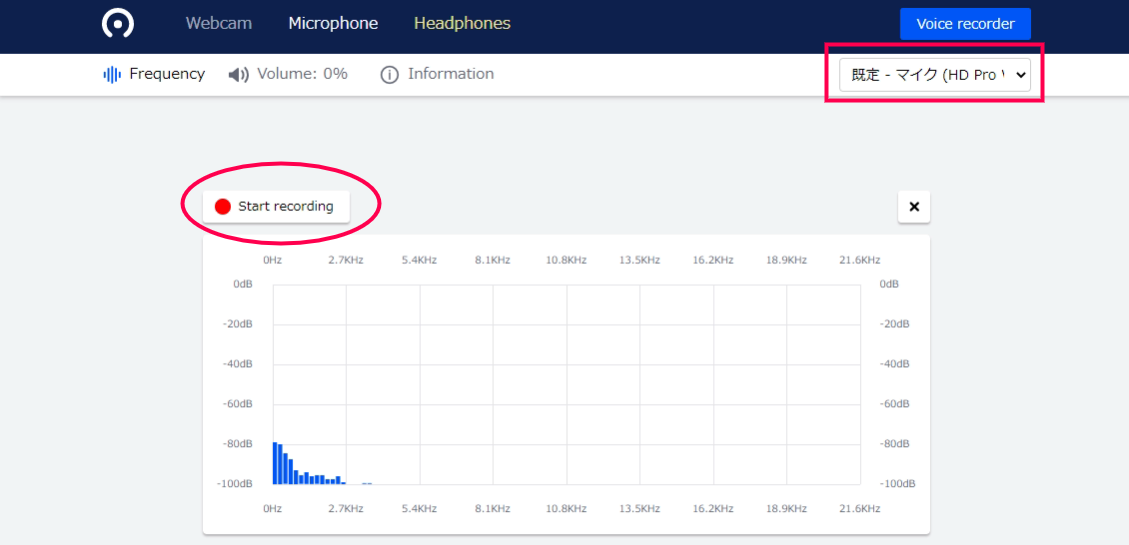
Task: Click the Information circle icon
Action: click(390, 75)
